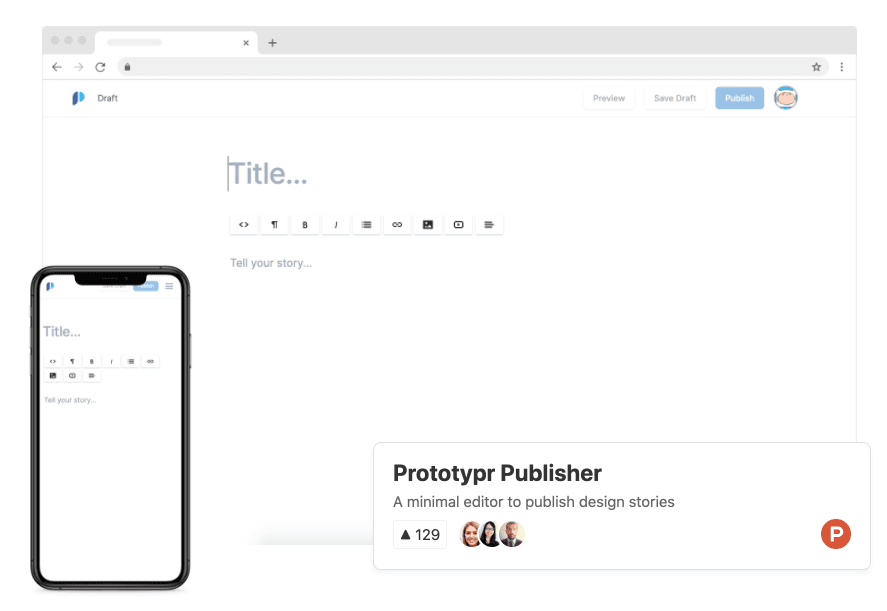Insert a link using desktop toolbar icon
The image size is (887, 611).
397,225
